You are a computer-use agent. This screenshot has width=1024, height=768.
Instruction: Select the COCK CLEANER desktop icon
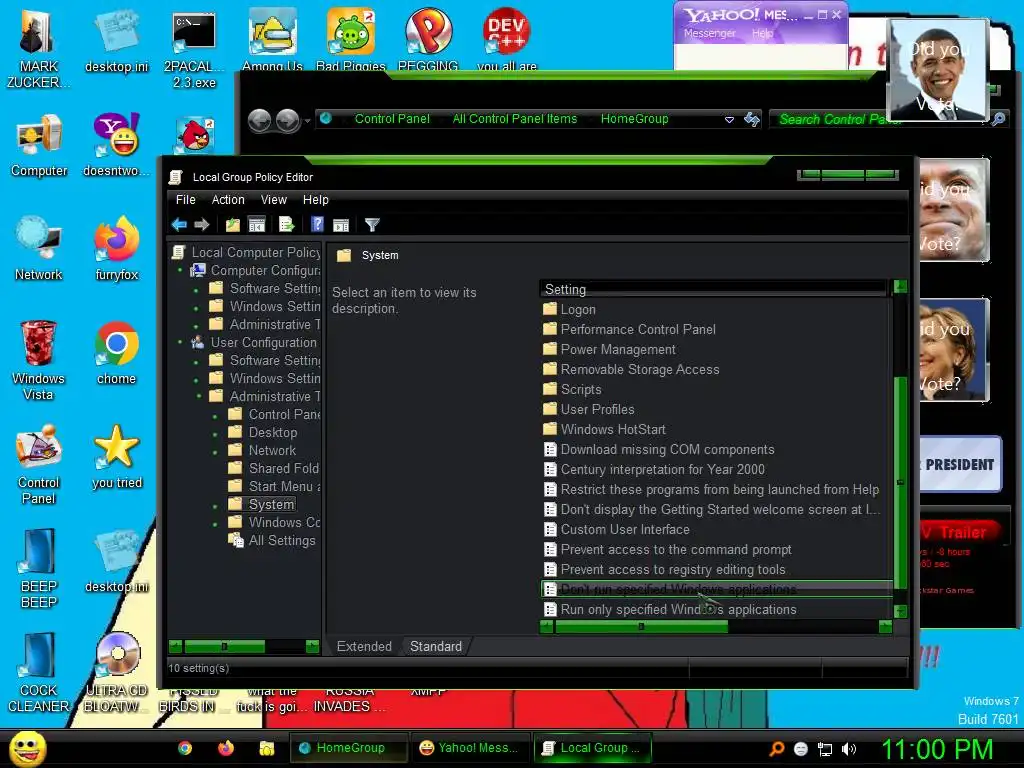(x=38, y=673)
